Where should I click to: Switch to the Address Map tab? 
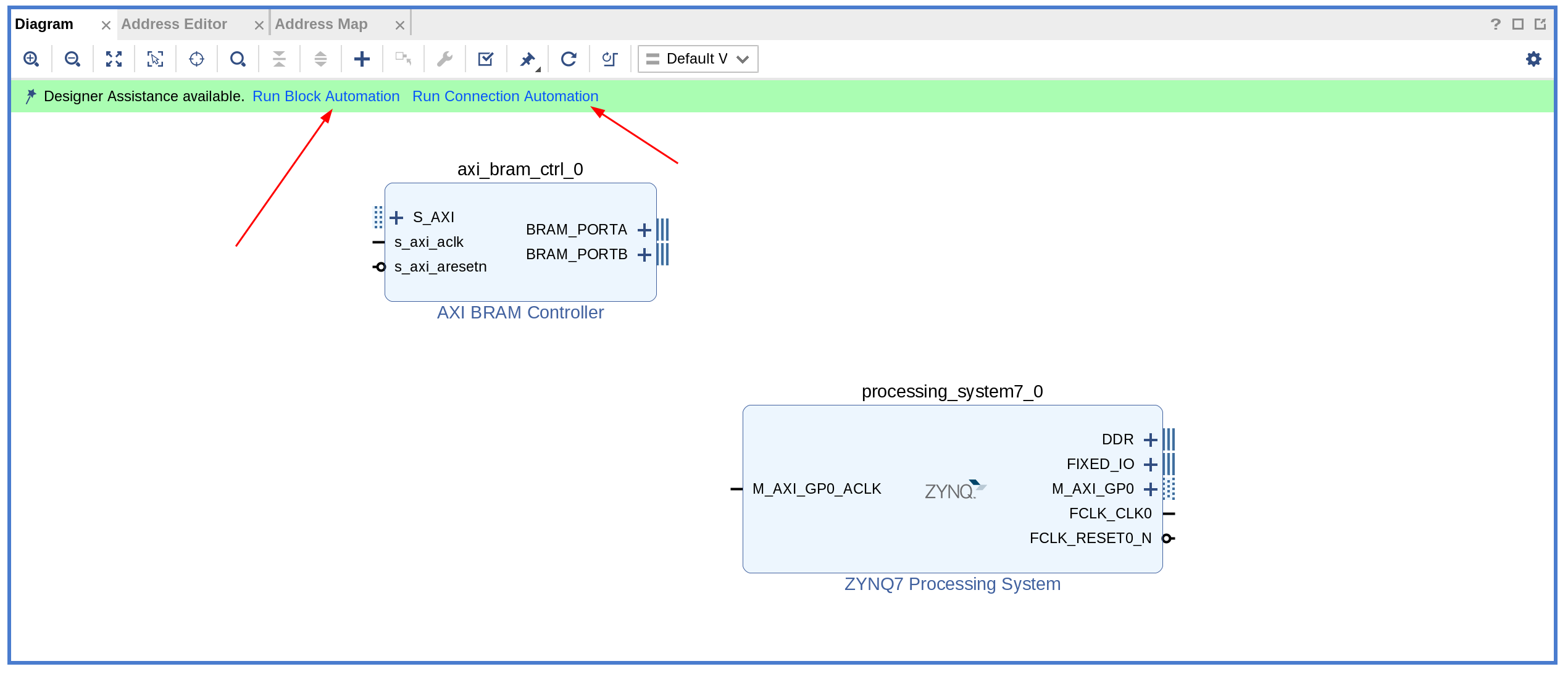point(321,24)
